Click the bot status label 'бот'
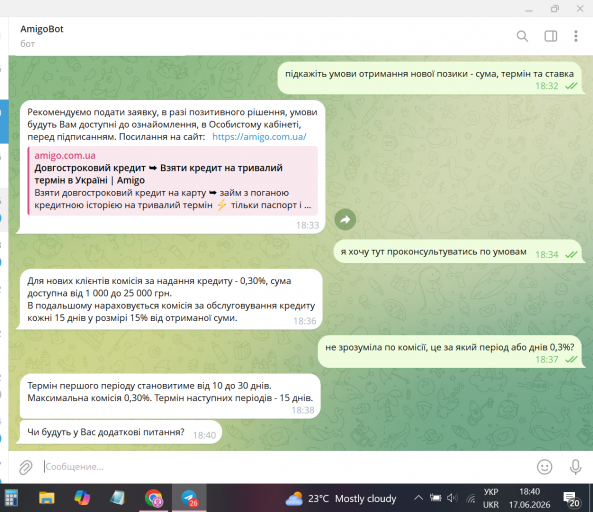The width and height of the screenshot is (593, 512). [28, 44]
